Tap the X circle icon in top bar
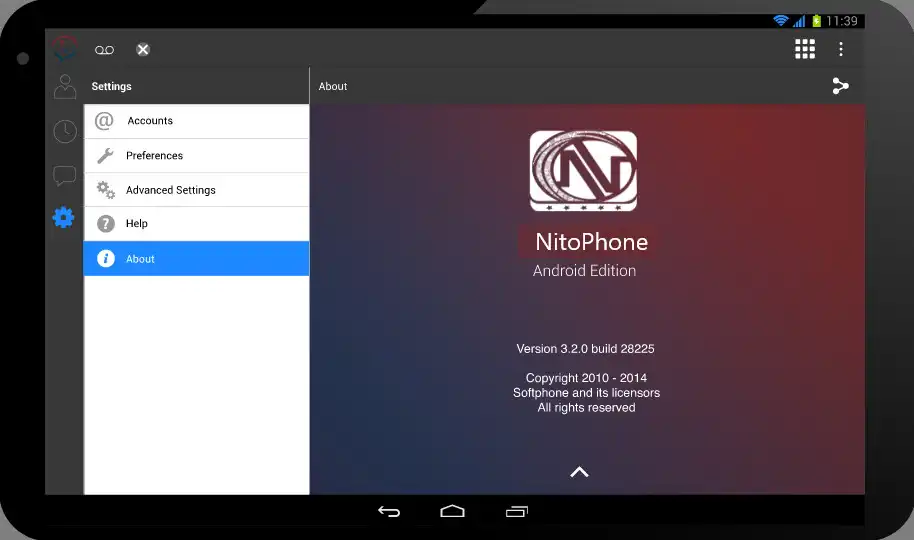This screenshot has height=540, width=914. (143, 50)
